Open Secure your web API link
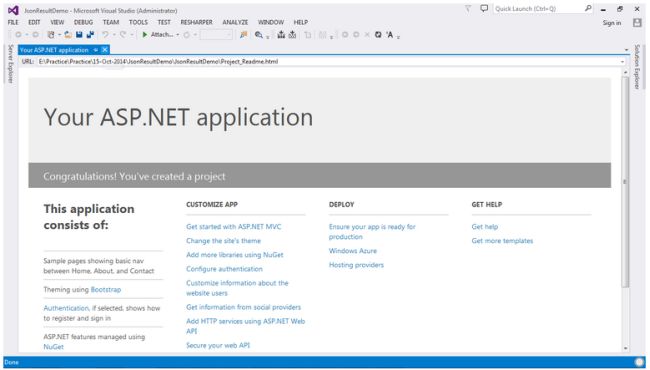Screen dimensions: 650x370 tap(218, 345)
